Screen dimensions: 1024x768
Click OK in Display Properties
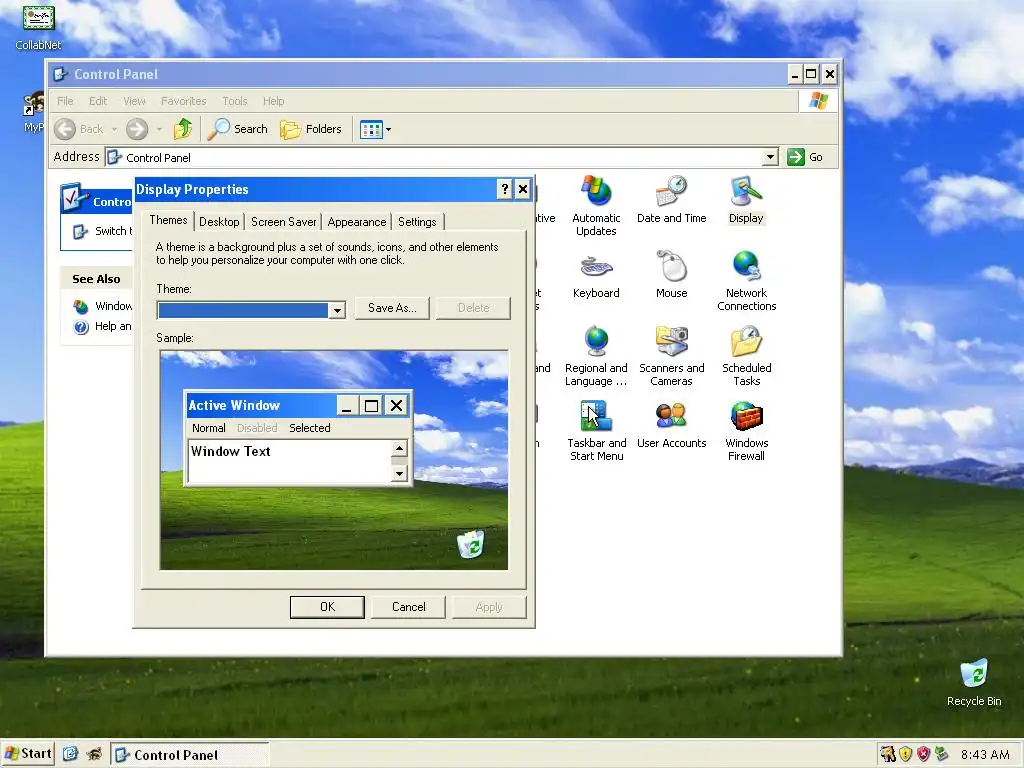pos(327,607)
